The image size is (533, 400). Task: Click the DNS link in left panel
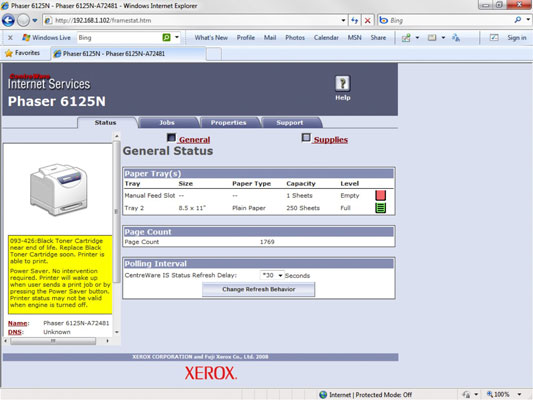click(x=15, y=332)
